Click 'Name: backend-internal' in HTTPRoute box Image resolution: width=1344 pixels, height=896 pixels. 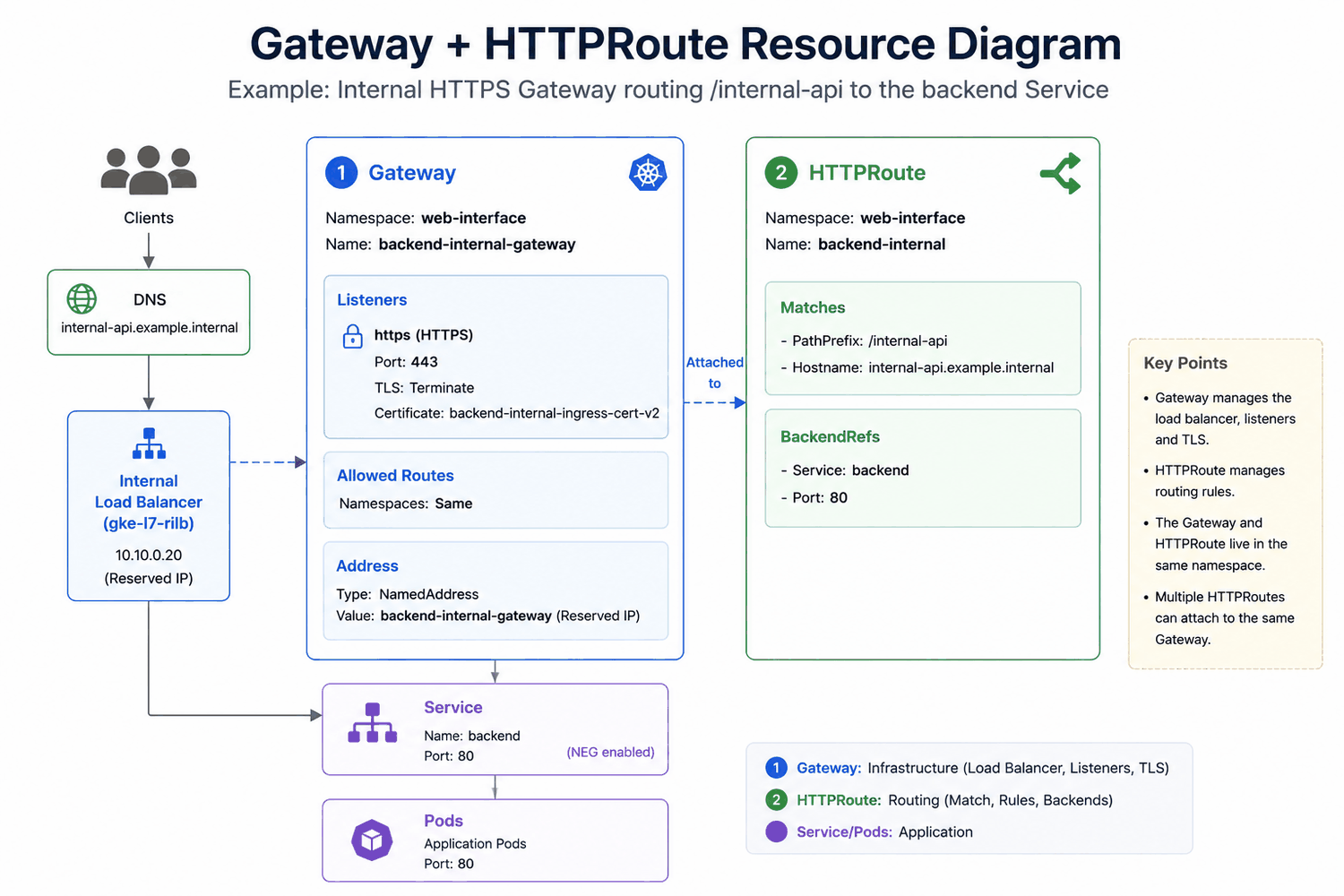pos(856,245)
